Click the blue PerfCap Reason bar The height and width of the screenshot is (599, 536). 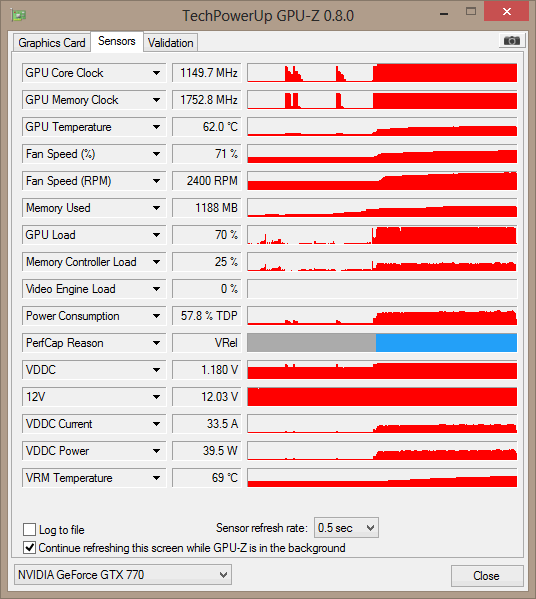[x=446, y=343]
